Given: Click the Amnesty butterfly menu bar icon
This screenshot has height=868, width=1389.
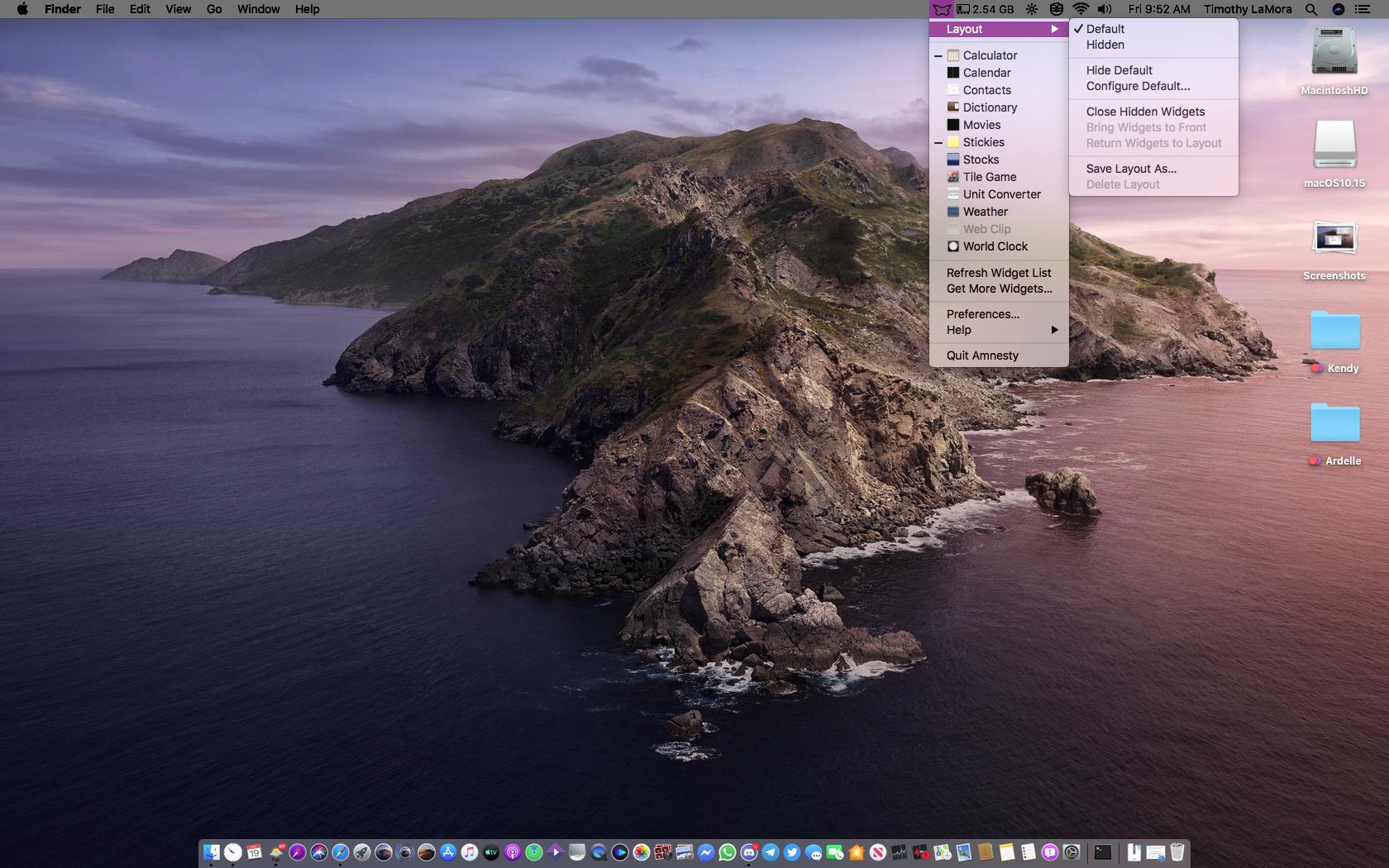Looking at the screenshot, I should tap(942, 9).
